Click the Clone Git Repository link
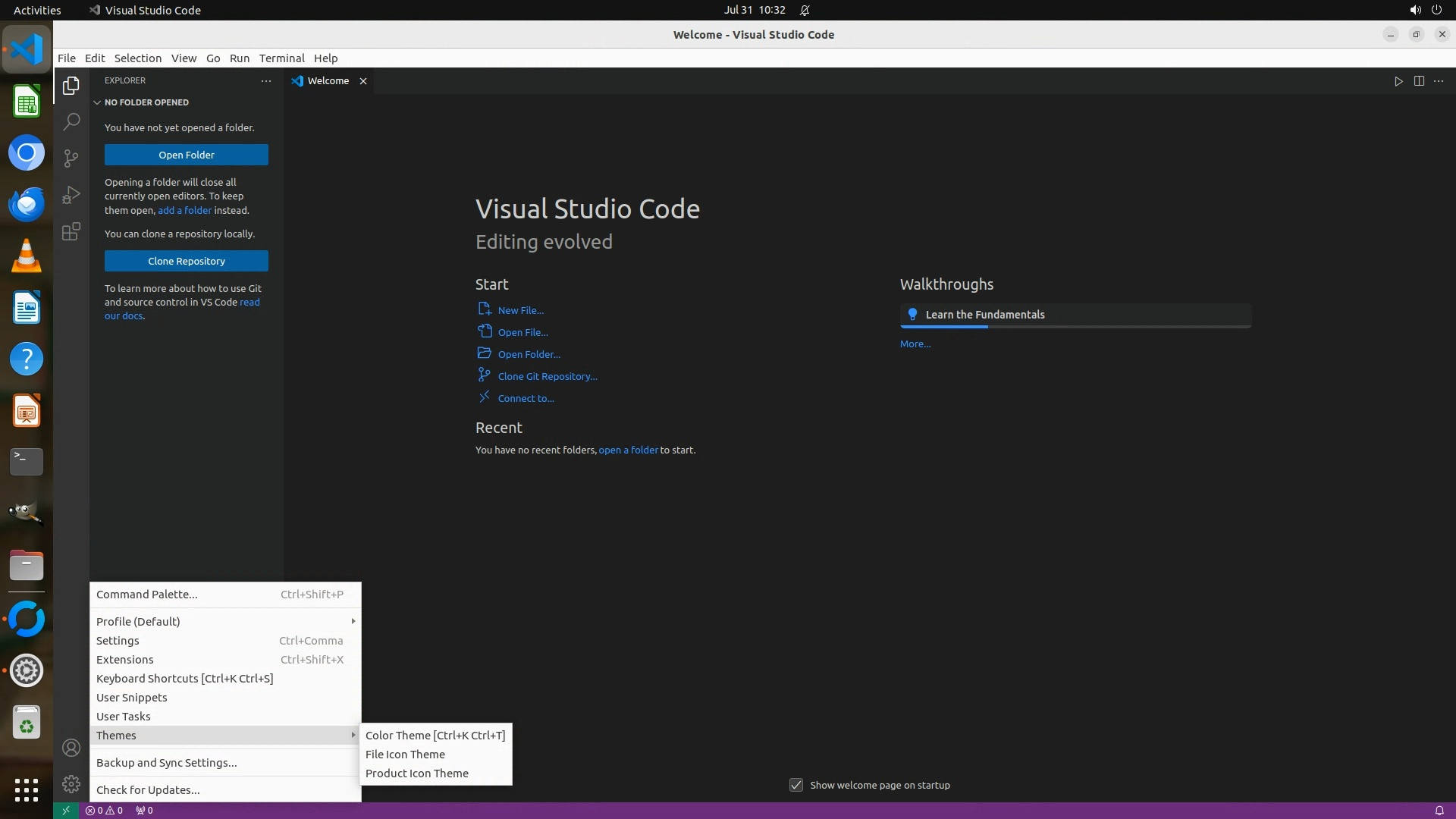This screenshot has width=1456, height=819. tap(547, 376)
